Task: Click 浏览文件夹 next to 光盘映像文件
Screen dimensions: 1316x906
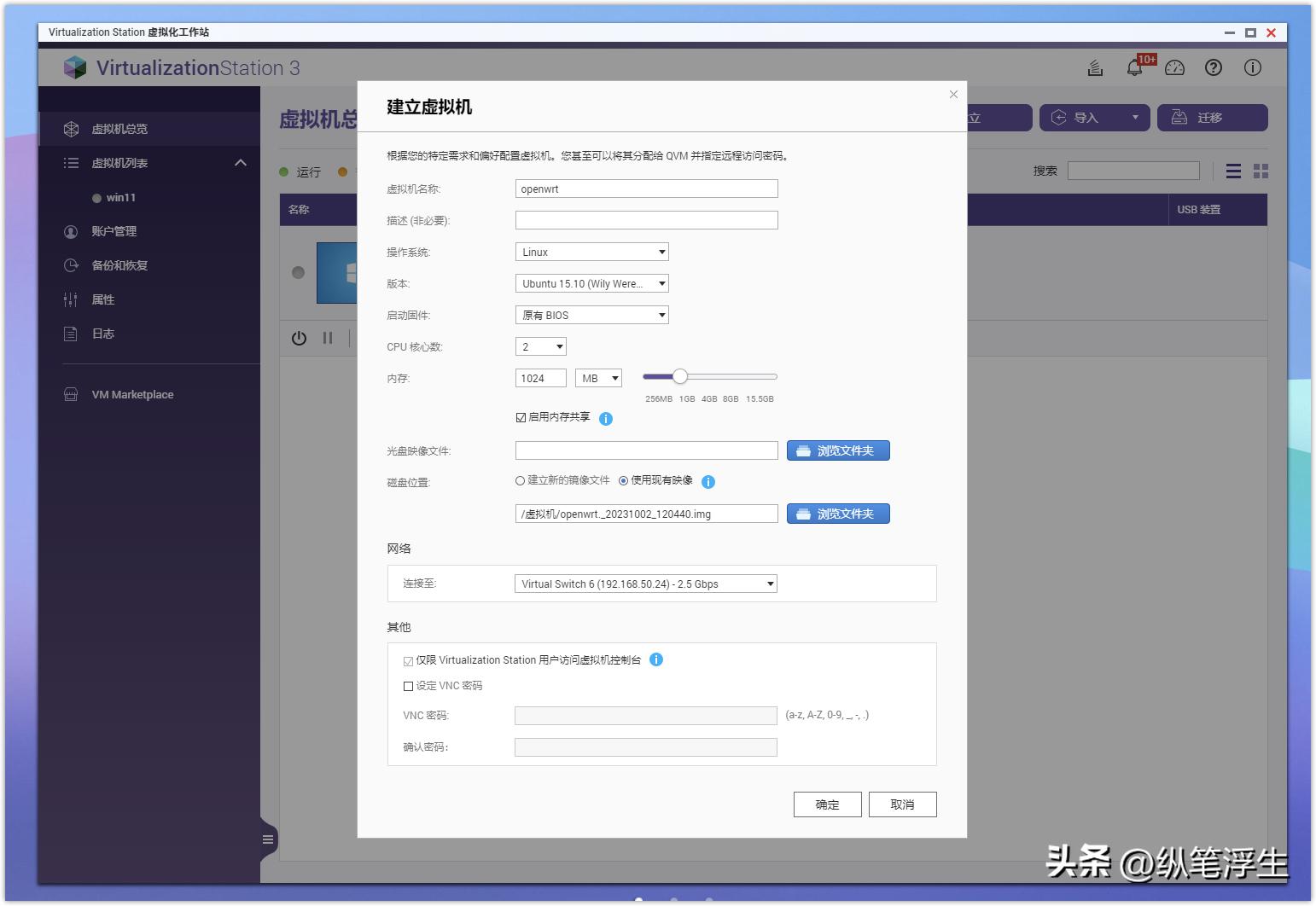Action: (x=837, y=450)
